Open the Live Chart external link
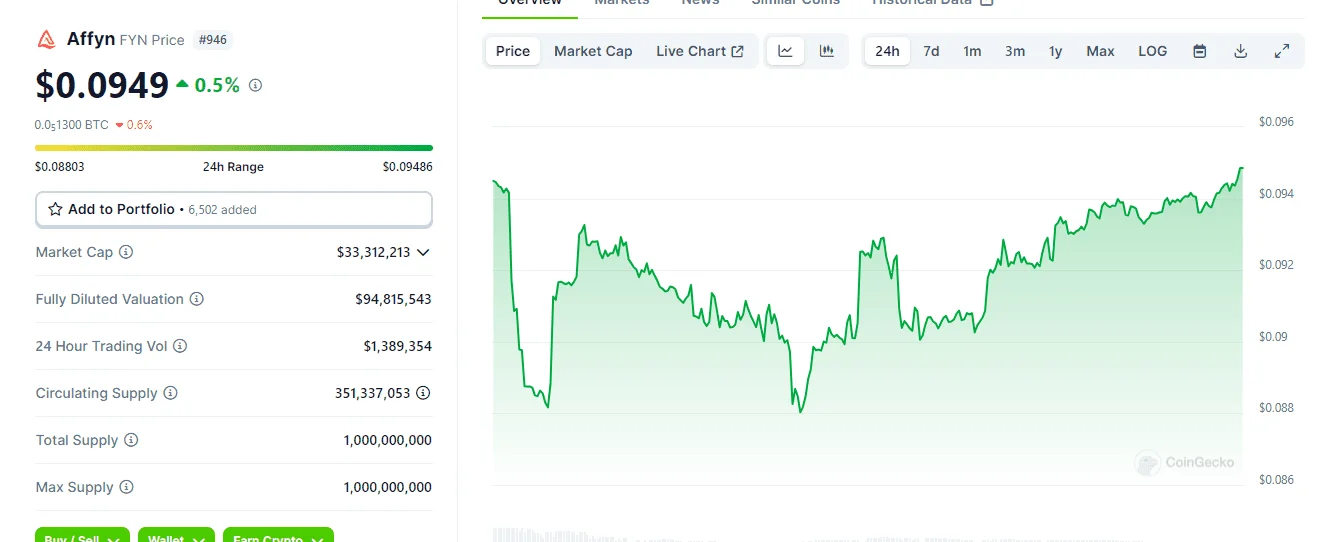1333x542 pixels. pos(700,51)
